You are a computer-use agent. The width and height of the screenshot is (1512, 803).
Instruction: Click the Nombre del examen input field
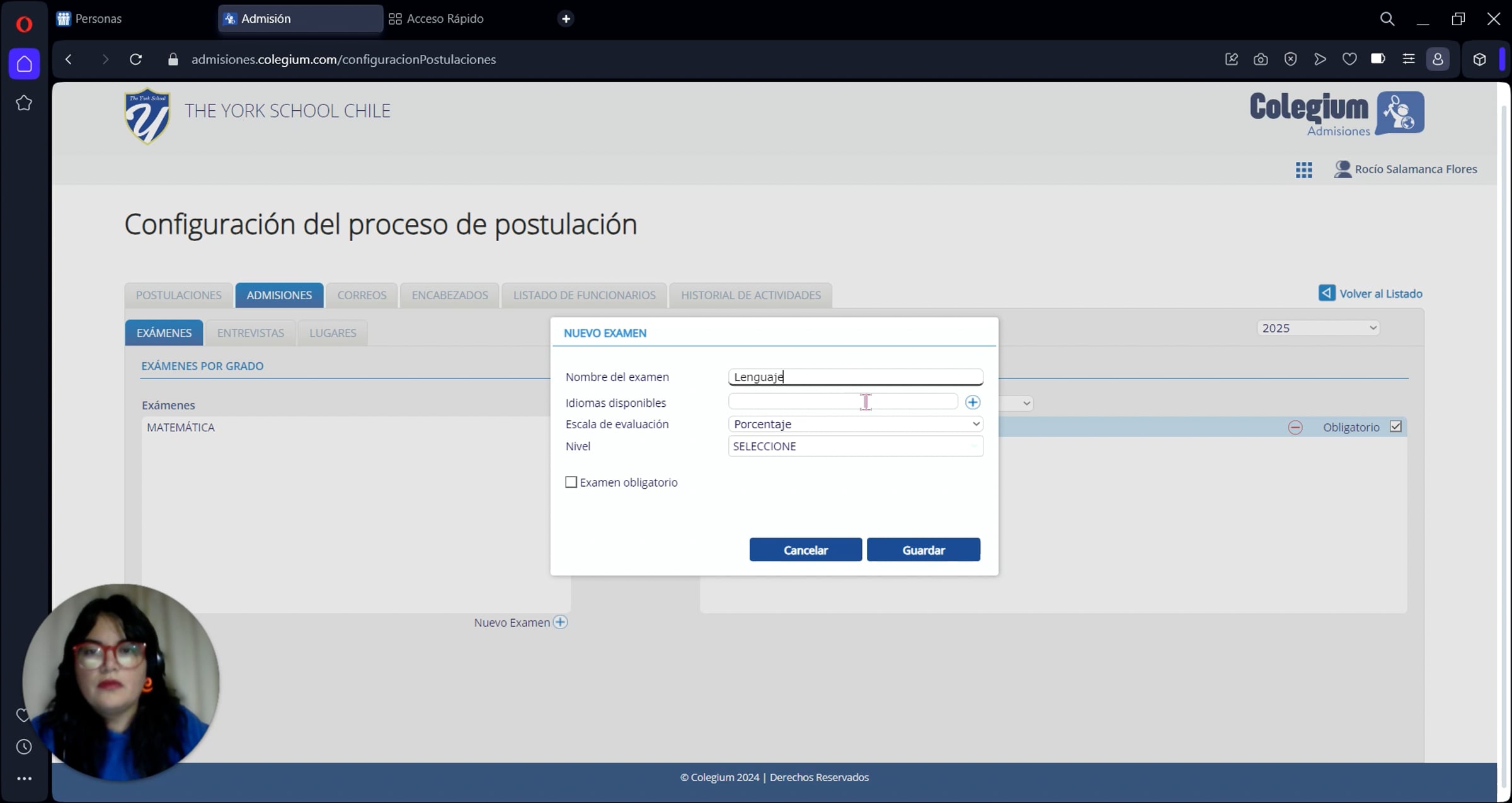click(855, 377)
